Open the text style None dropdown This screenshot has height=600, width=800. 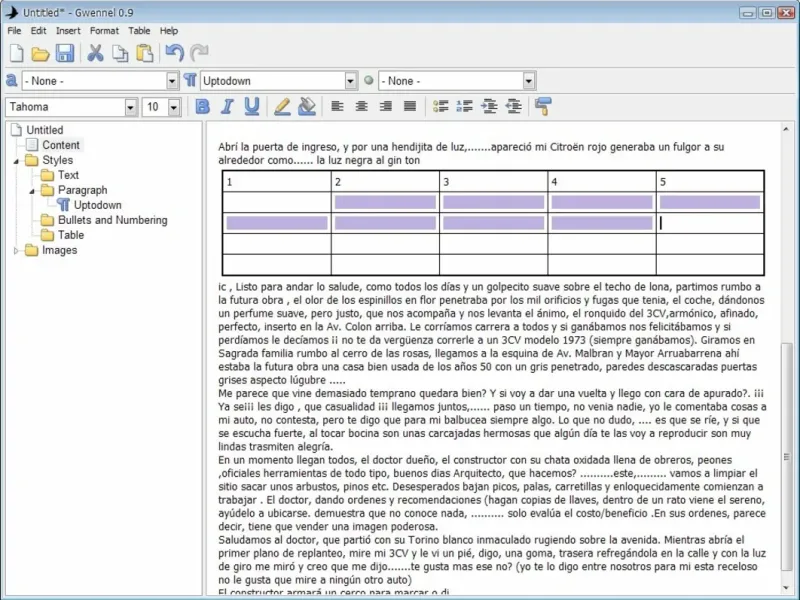click(172, 81)
